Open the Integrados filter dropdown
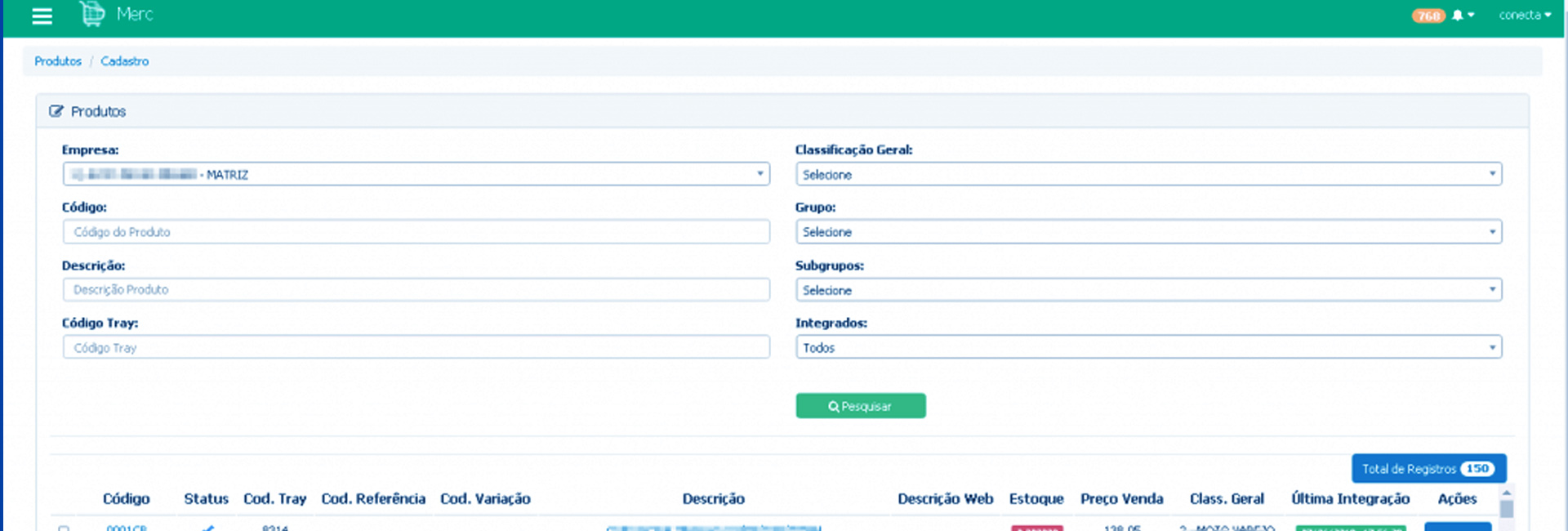Screen dimensions: 1568x531 (x=1148, y=347)
